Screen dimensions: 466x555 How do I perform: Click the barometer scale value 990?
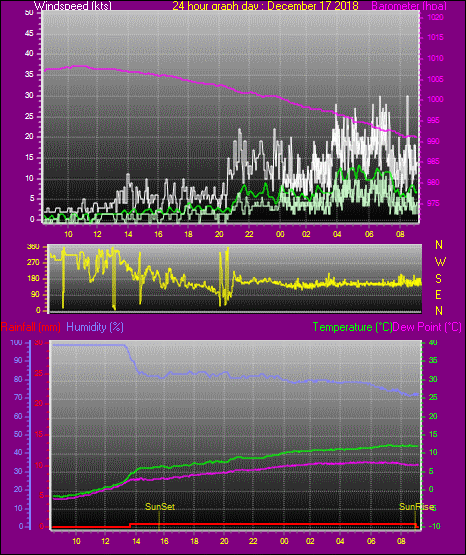(433, 141)
